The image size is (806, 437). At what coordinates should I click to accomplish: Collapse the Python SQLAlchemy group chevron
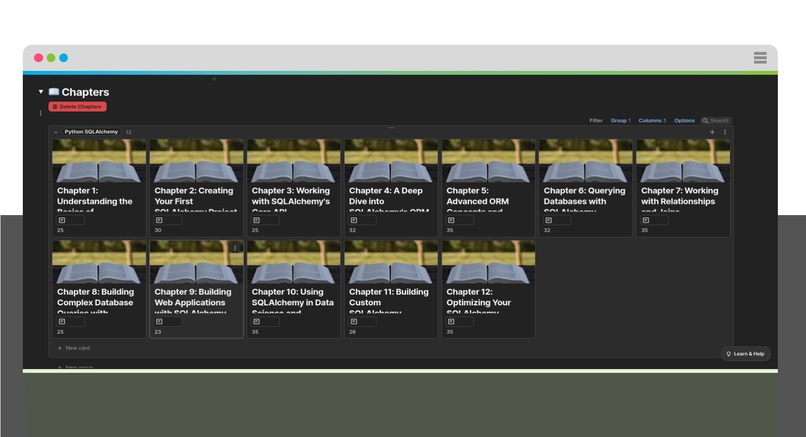click(x=56, y=132)
